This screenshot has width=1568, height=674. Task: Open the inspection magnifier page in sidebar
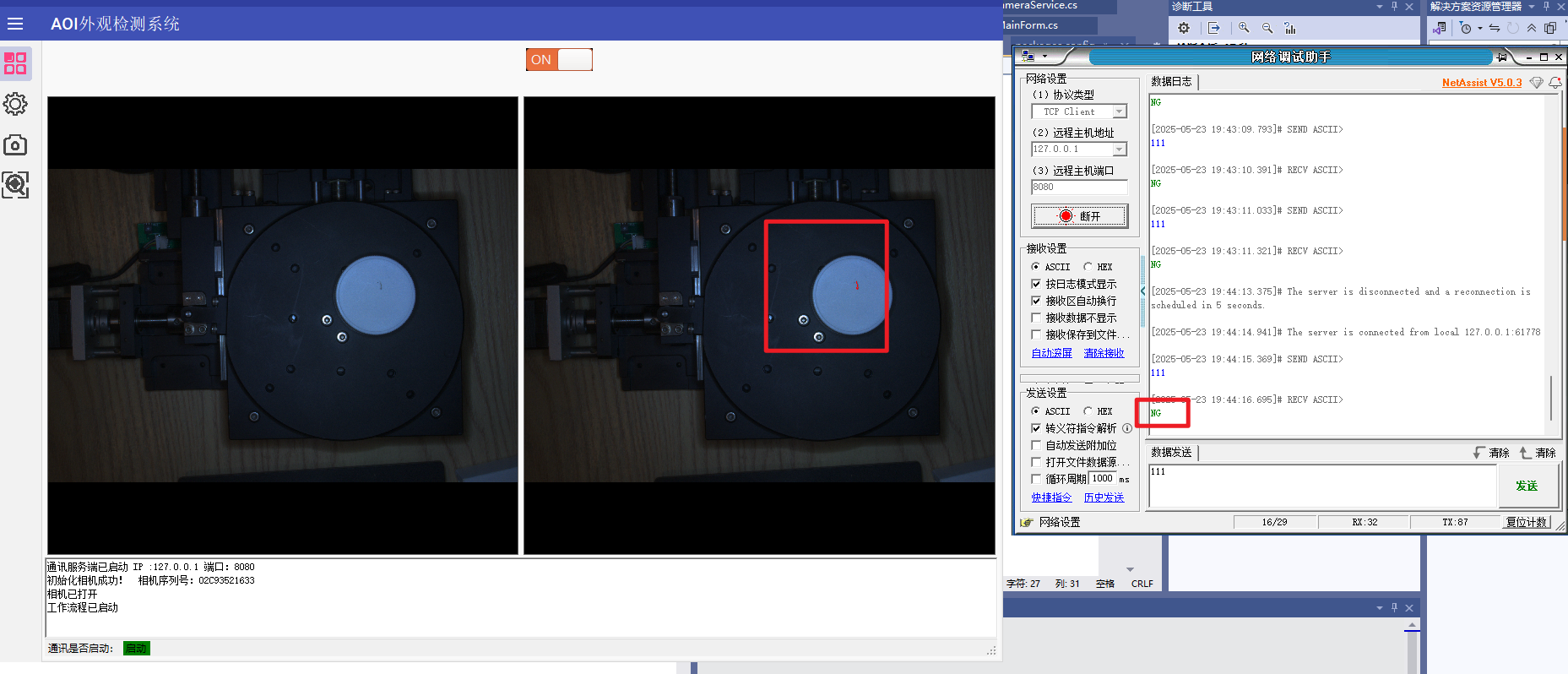point(15,185)
